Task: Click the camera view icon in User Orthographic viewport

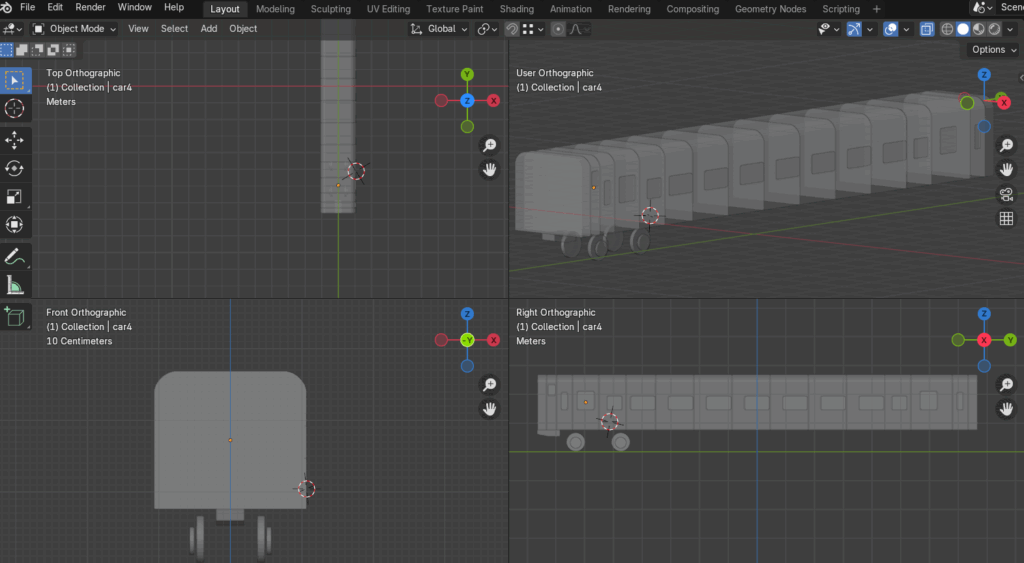Action: tap(1006, 194)
